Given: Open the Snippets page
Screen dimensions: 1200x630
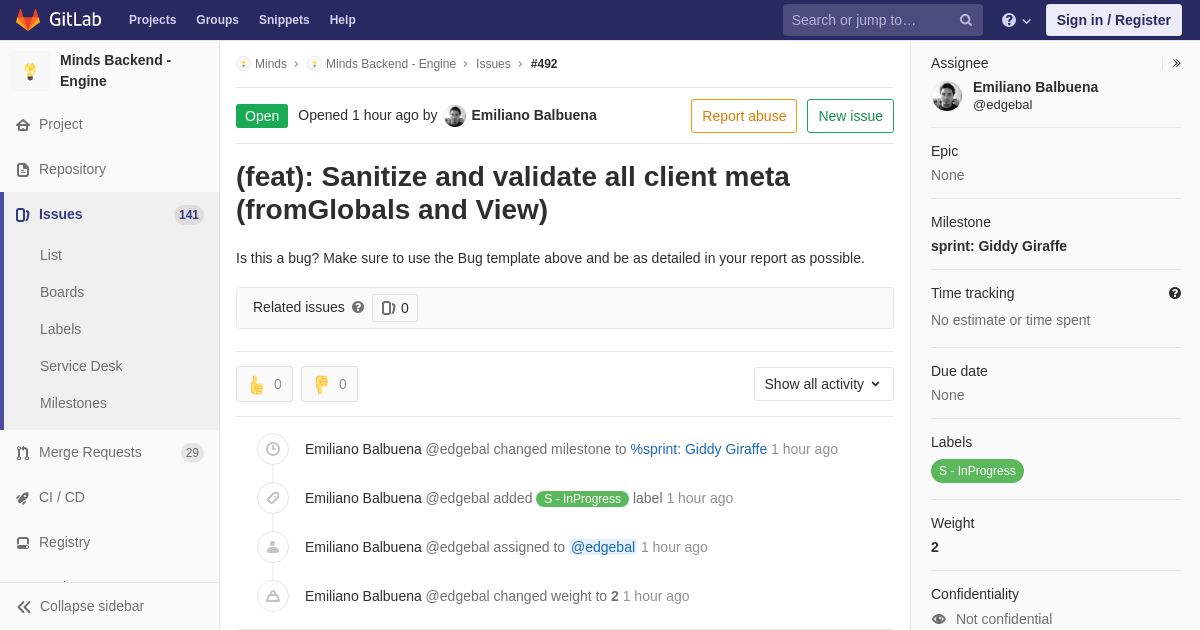Looking at the screenshot, I should [284, 20].
